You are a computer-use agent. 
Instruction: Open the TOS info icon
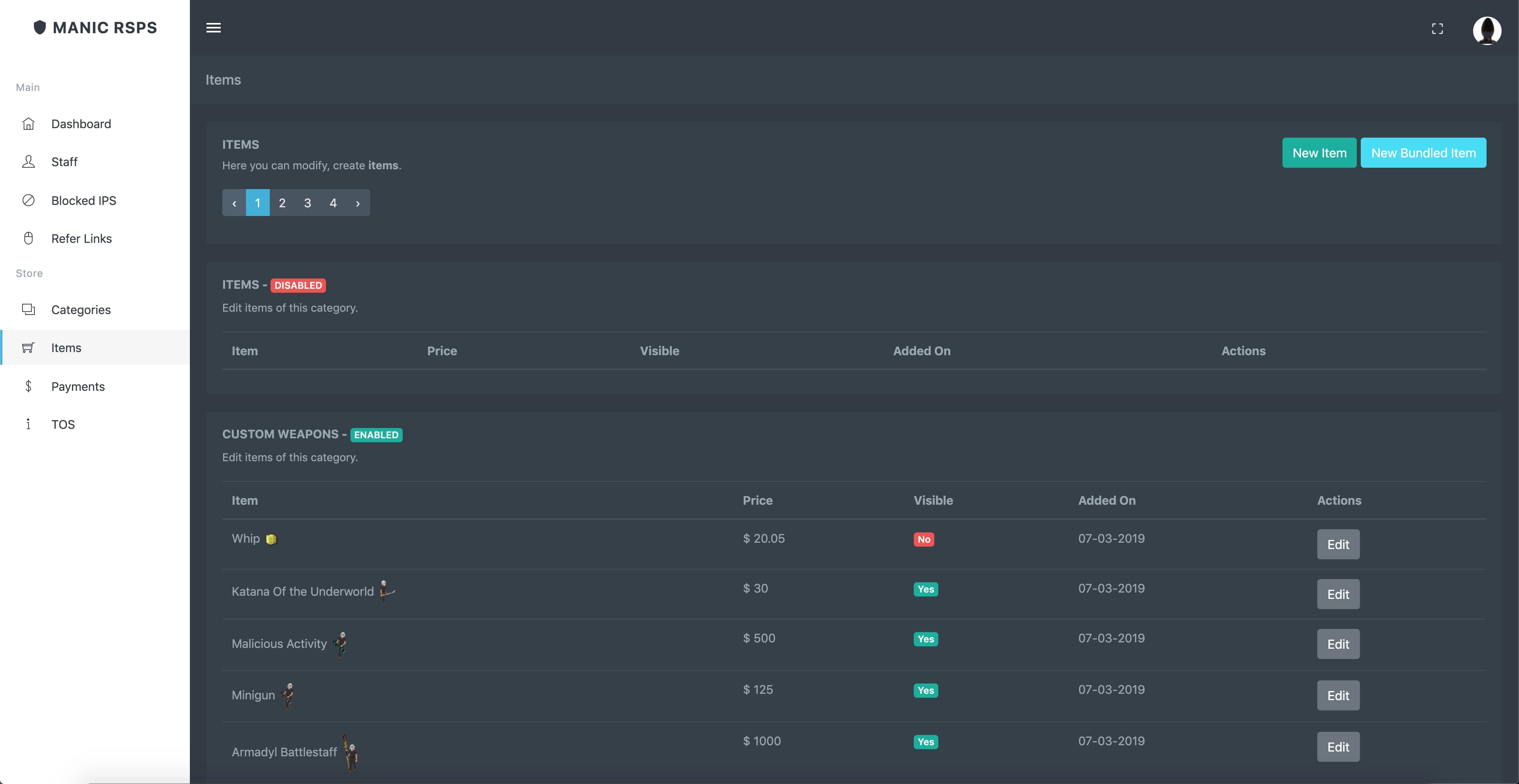pos(28,424)
